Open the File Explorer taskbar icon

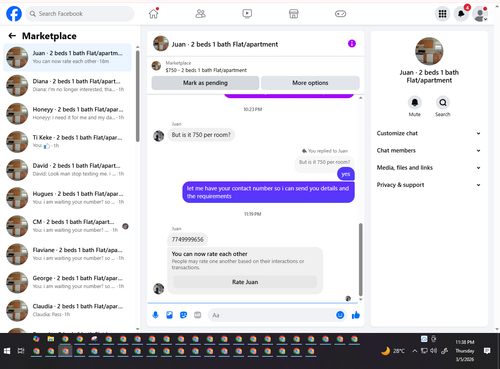click(51, 339)
